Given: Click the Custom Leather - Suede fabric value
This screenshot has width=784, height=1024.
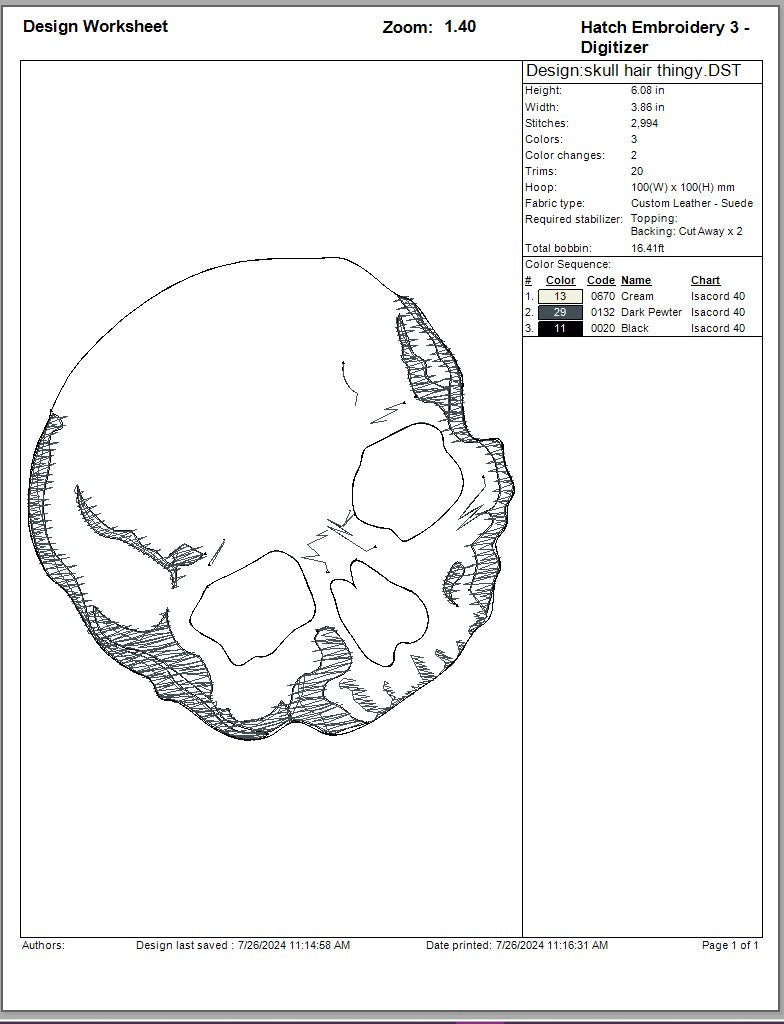Looking at the screenshot, I should coord(691,203).
